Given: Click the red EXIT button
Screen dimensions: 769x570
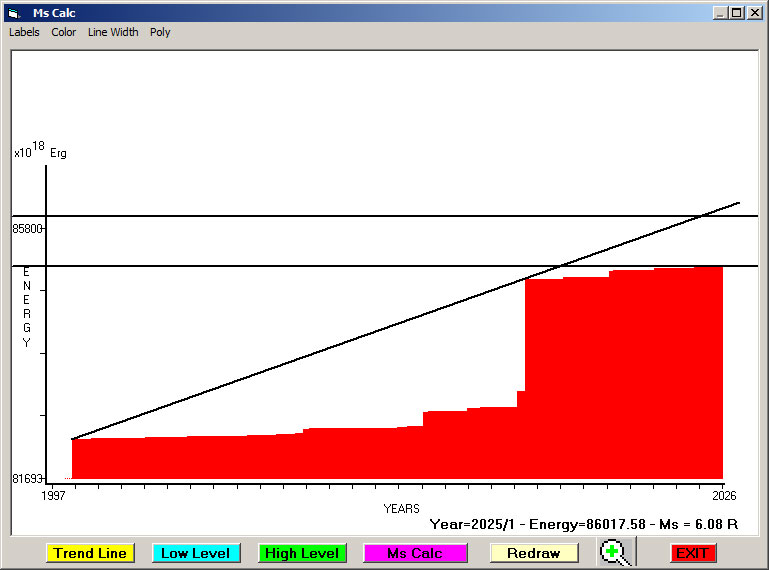Looking at the screenshot, I should [692, 553].
